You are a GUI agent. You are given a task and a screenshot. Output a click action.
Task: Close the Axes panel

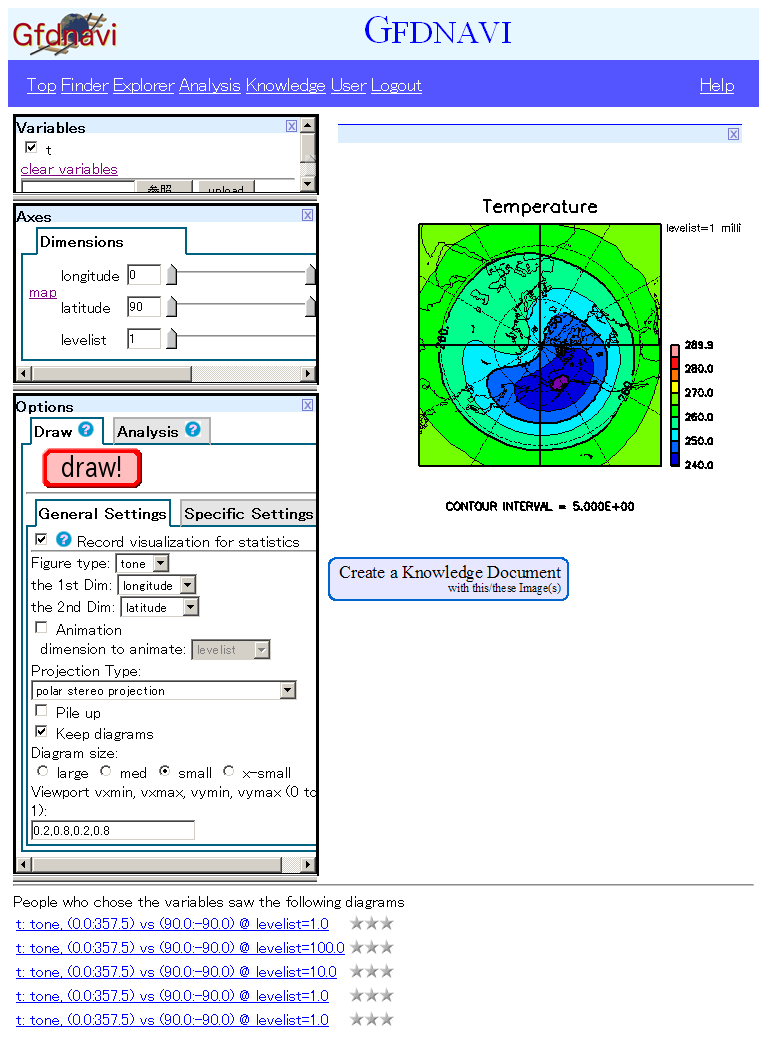click(x=307, y=215)
